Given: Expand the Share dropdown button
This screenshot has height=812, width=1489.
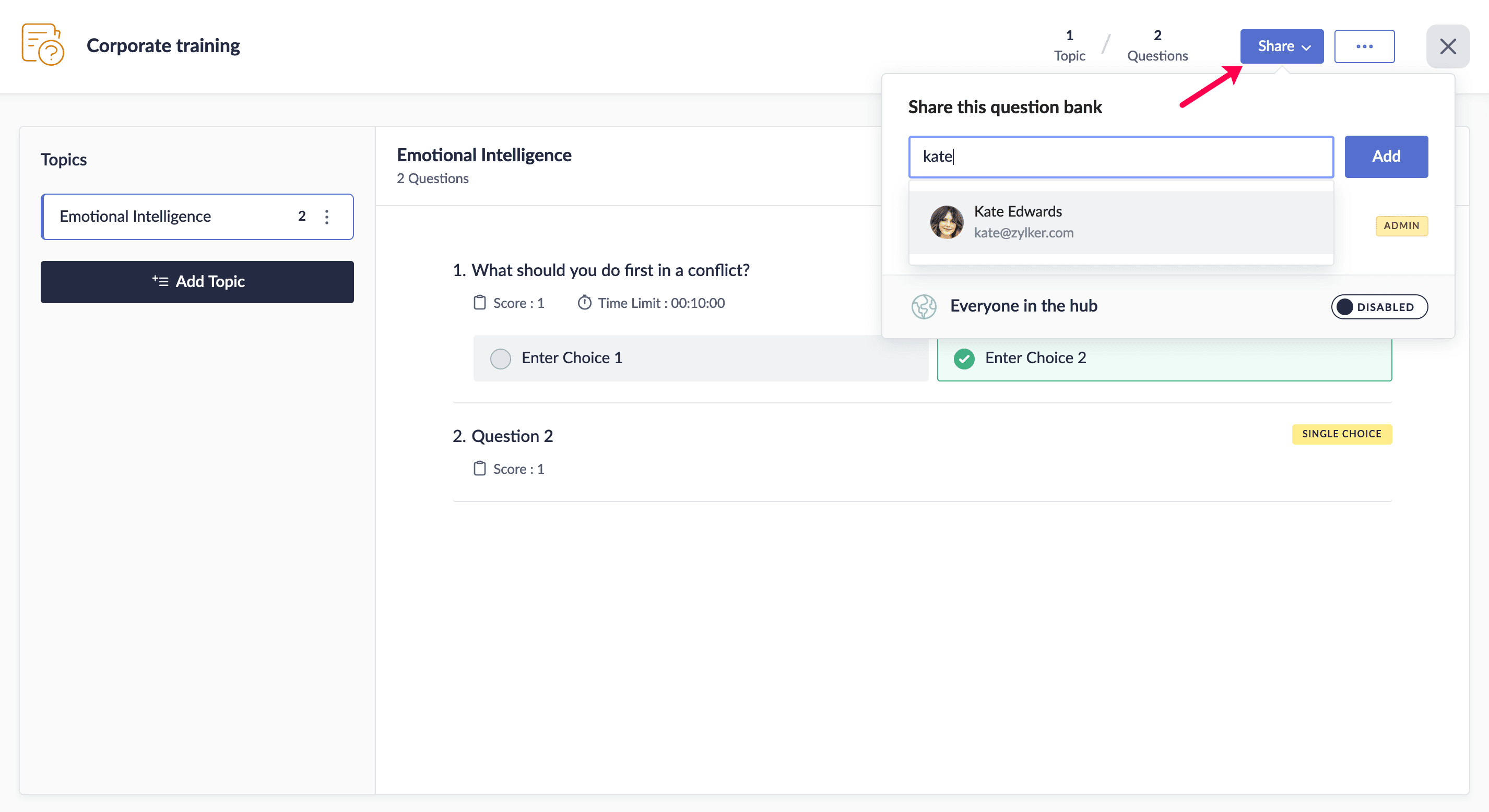Looking at the screenshot, I should 1282,46.
